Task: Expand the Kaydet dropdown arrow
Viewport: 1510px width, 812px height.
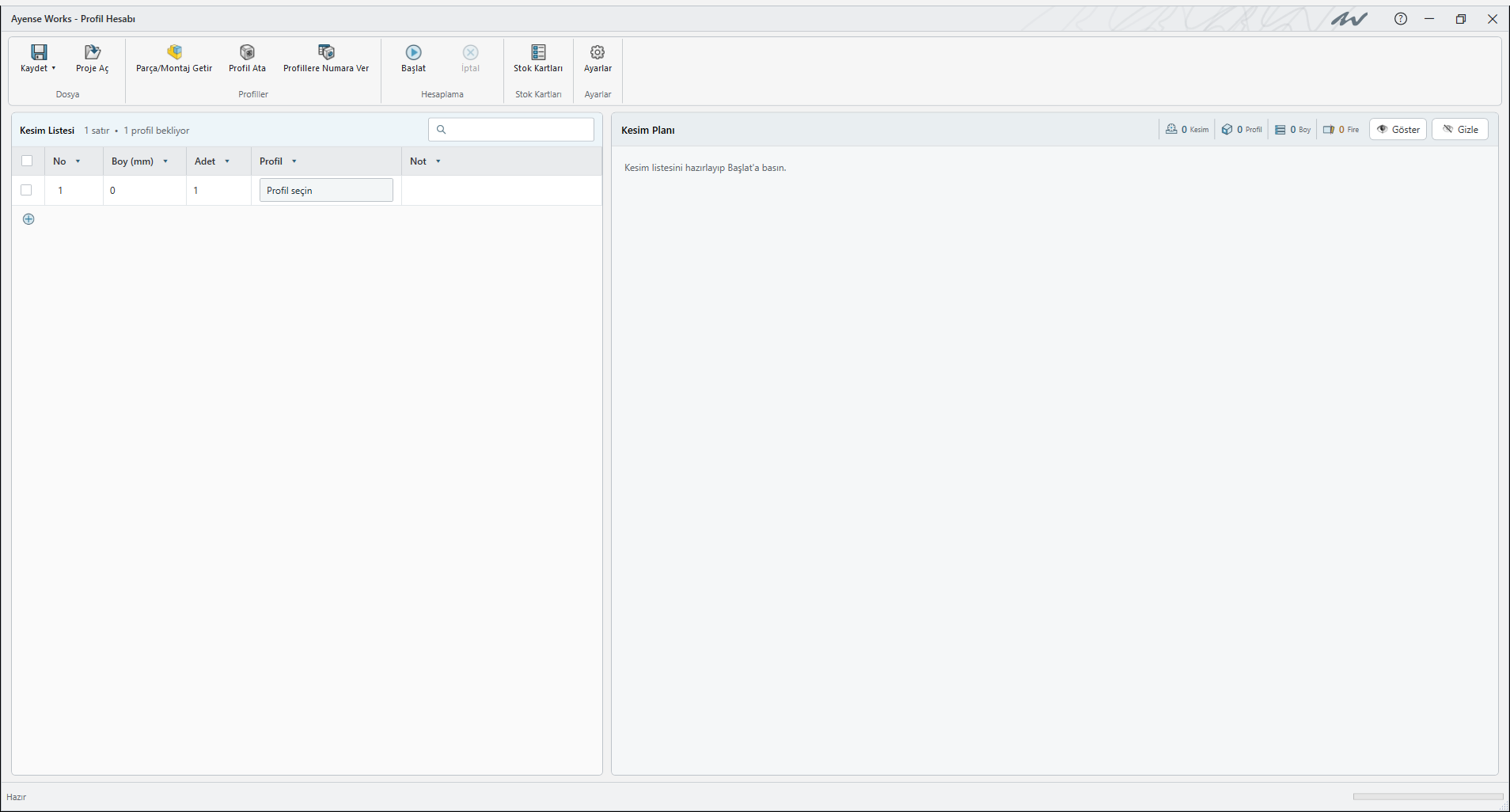Action: (54, 68)
